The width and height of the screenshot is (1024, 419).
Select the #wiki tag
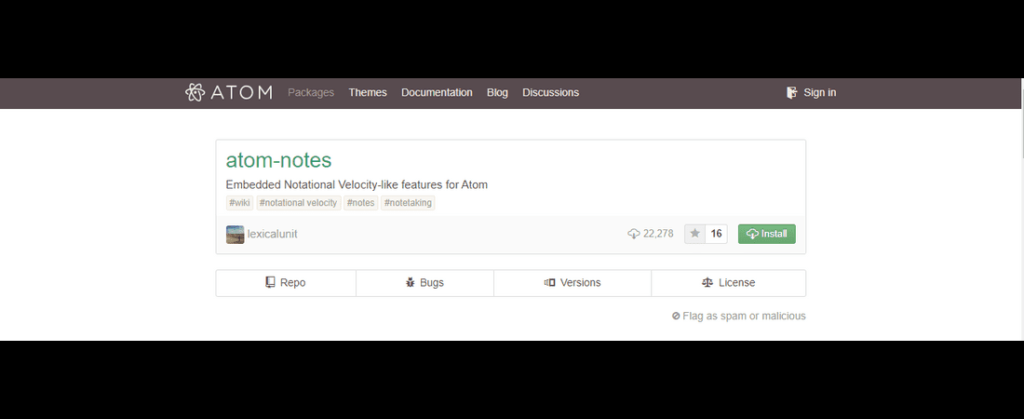point(239,203)
